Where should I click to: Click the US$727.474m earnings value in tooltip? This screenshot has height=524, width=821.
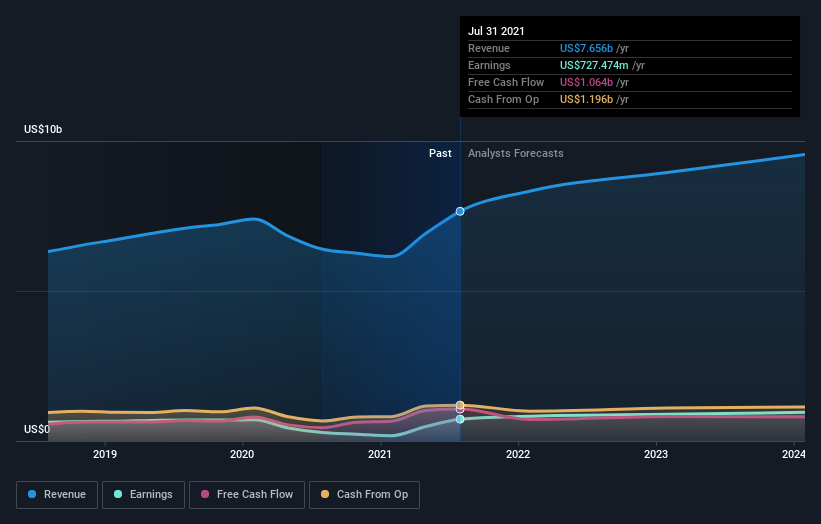[x=594, y=65]
